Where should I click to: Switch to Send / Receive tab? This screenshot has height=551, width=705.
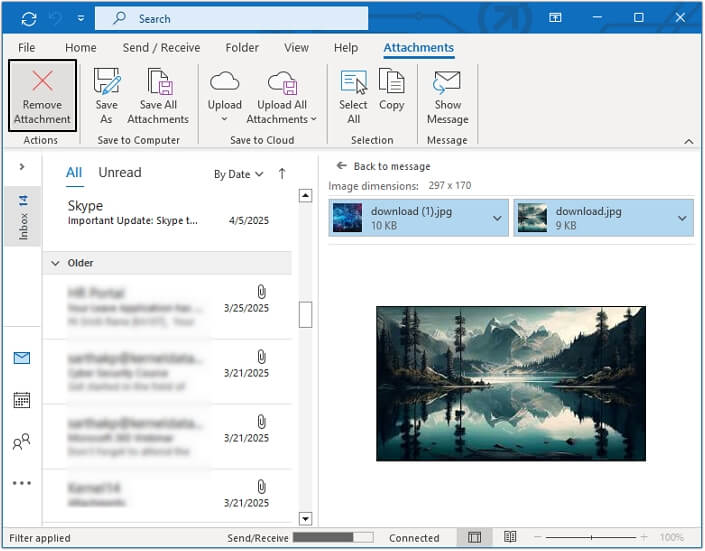coord(161,48)
